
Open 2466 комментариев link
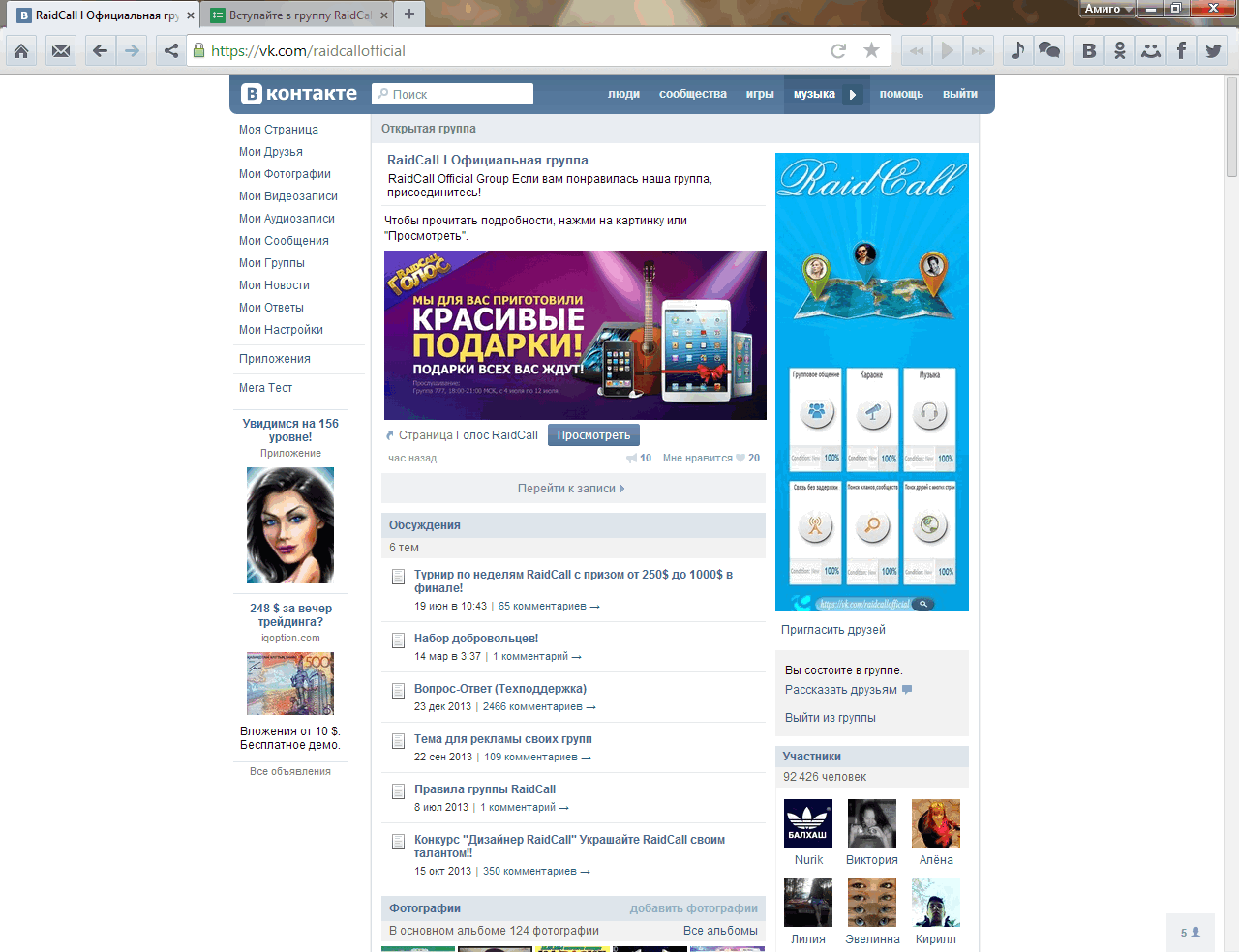coord(539,707)
